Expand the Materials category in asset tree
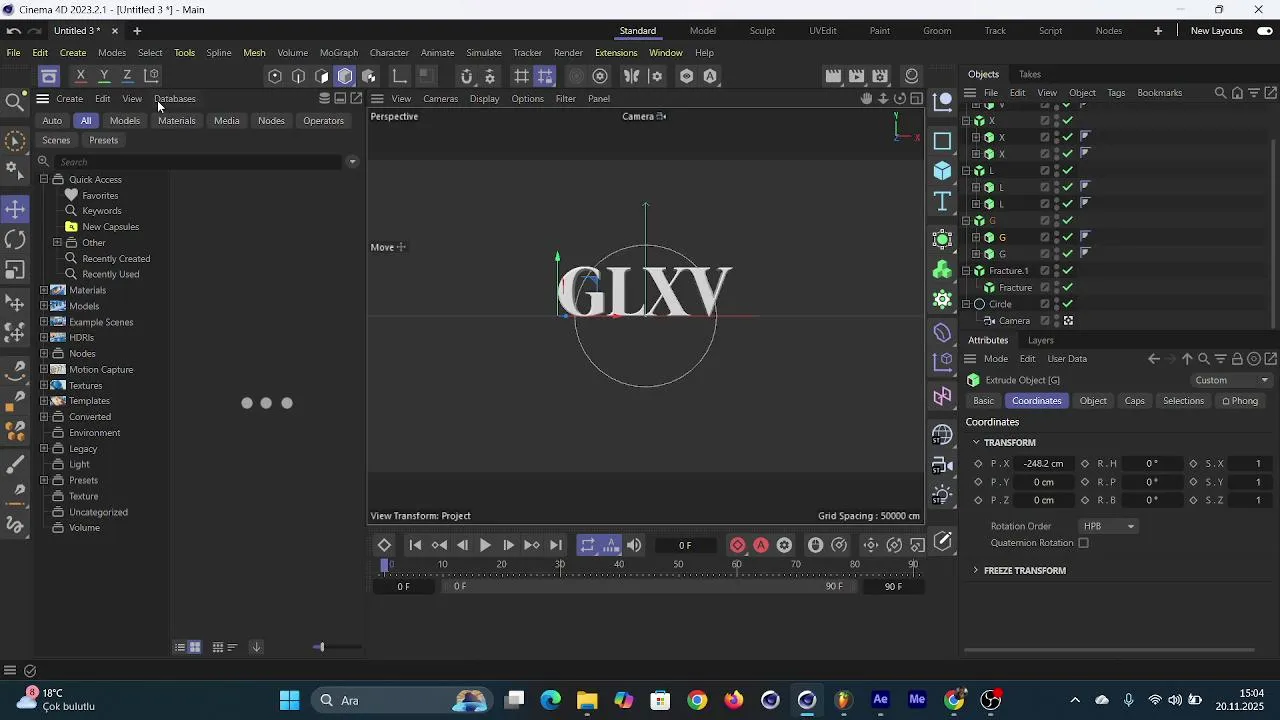 pos(44,290)
